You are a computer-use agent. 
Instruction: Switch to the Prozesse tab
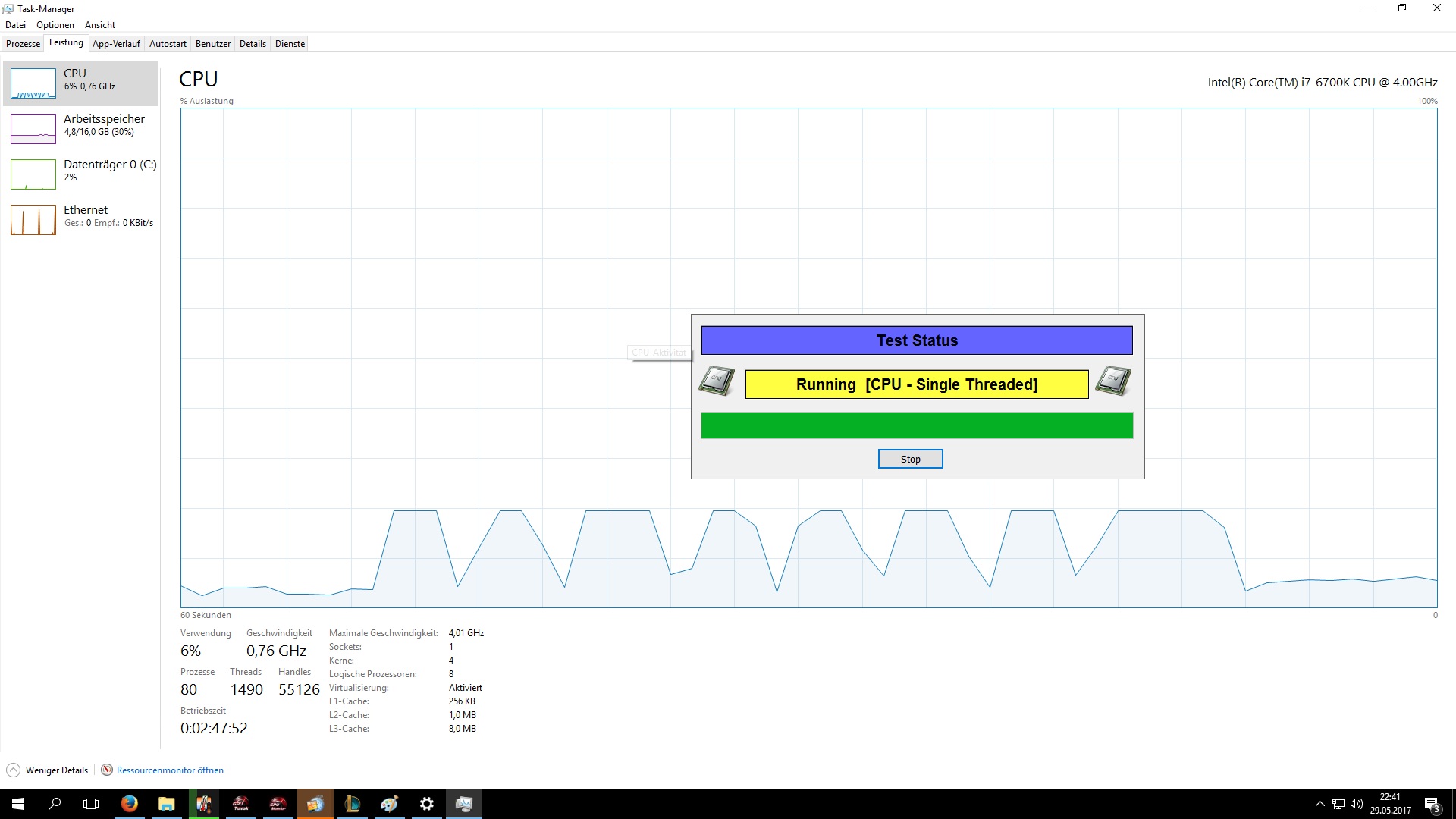coord(23,44)
